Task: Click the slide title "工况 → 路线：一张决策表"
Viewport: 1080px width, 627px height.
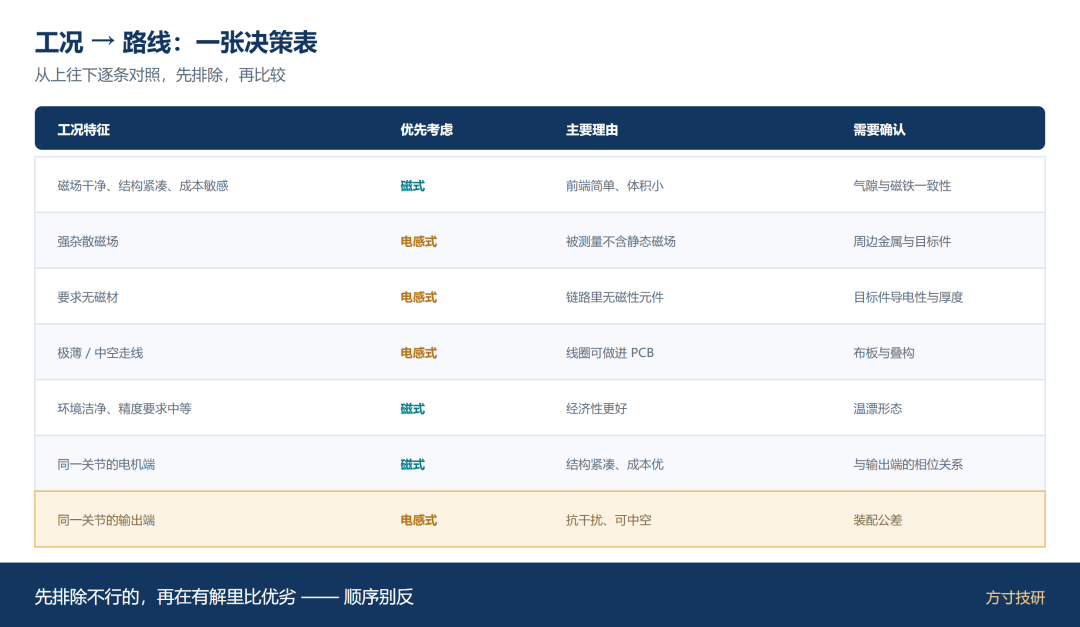Action: click(x=176, y=43)
